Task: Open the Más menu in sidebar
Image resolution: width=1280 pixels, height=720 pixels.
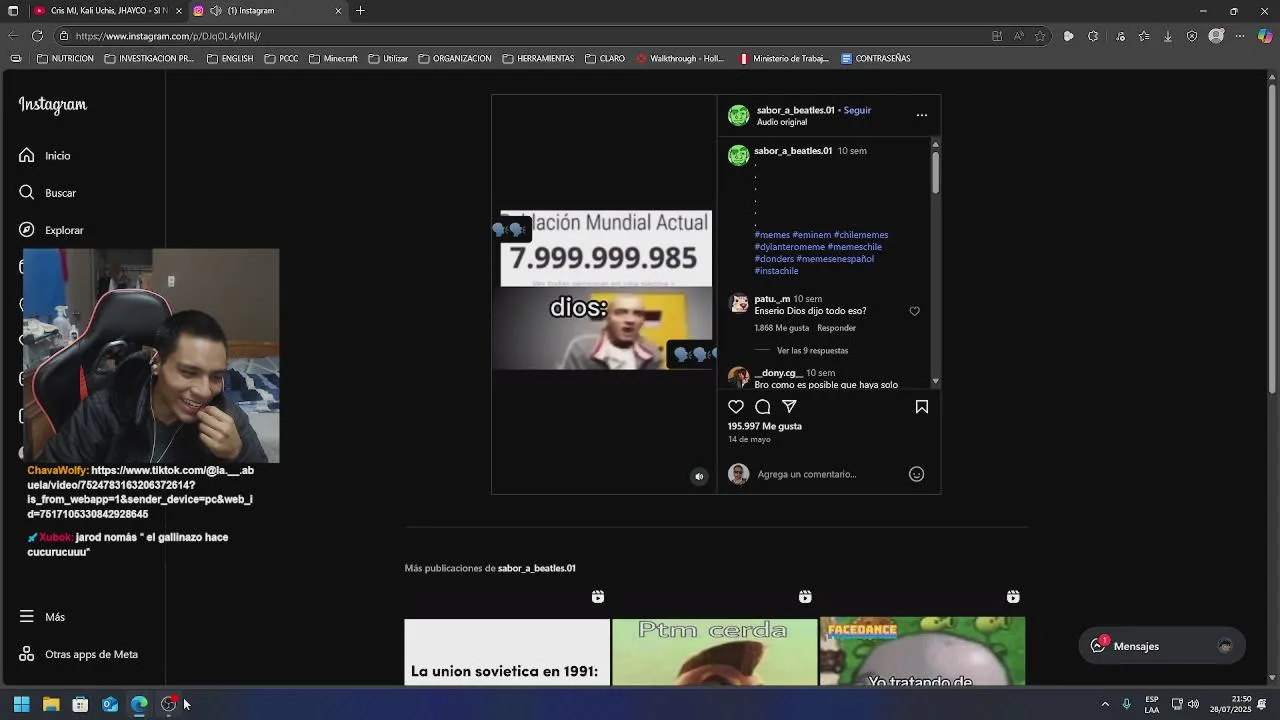Action: [x=42, y=617]
